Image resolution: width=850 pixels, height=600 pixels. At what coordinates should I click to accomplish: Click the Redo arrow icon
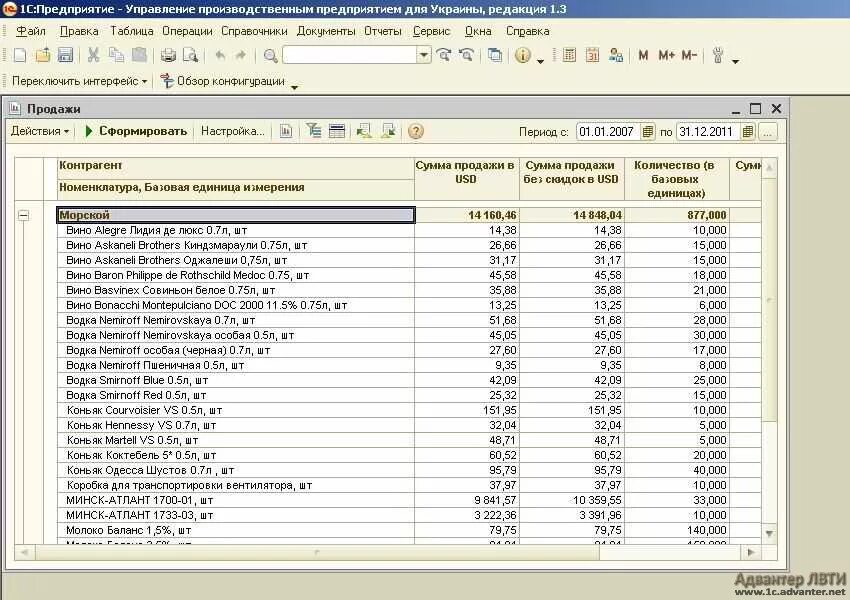tap(241, 55)
